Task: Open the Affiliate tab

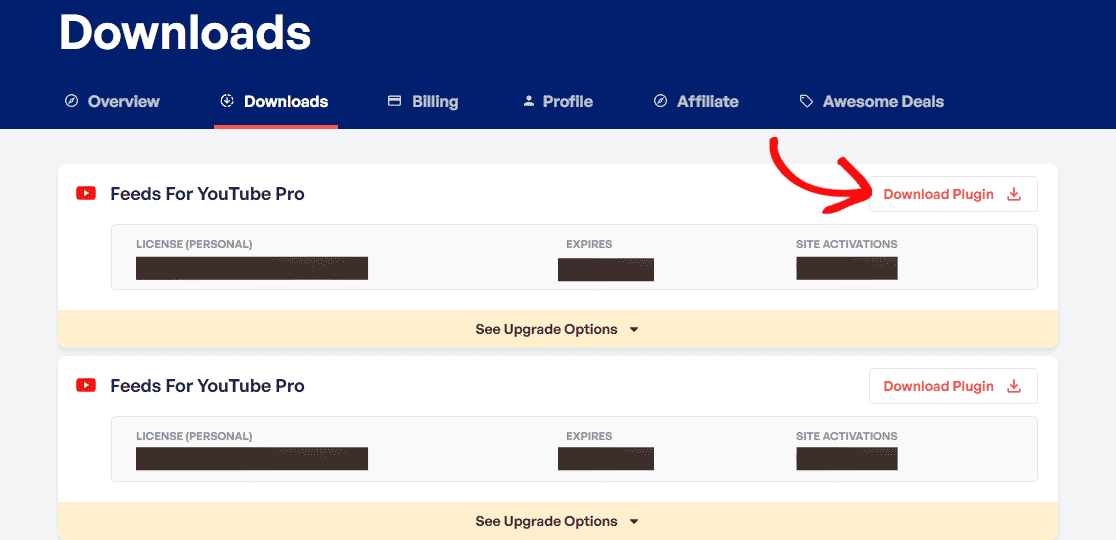Action: [x=696, y=102]
